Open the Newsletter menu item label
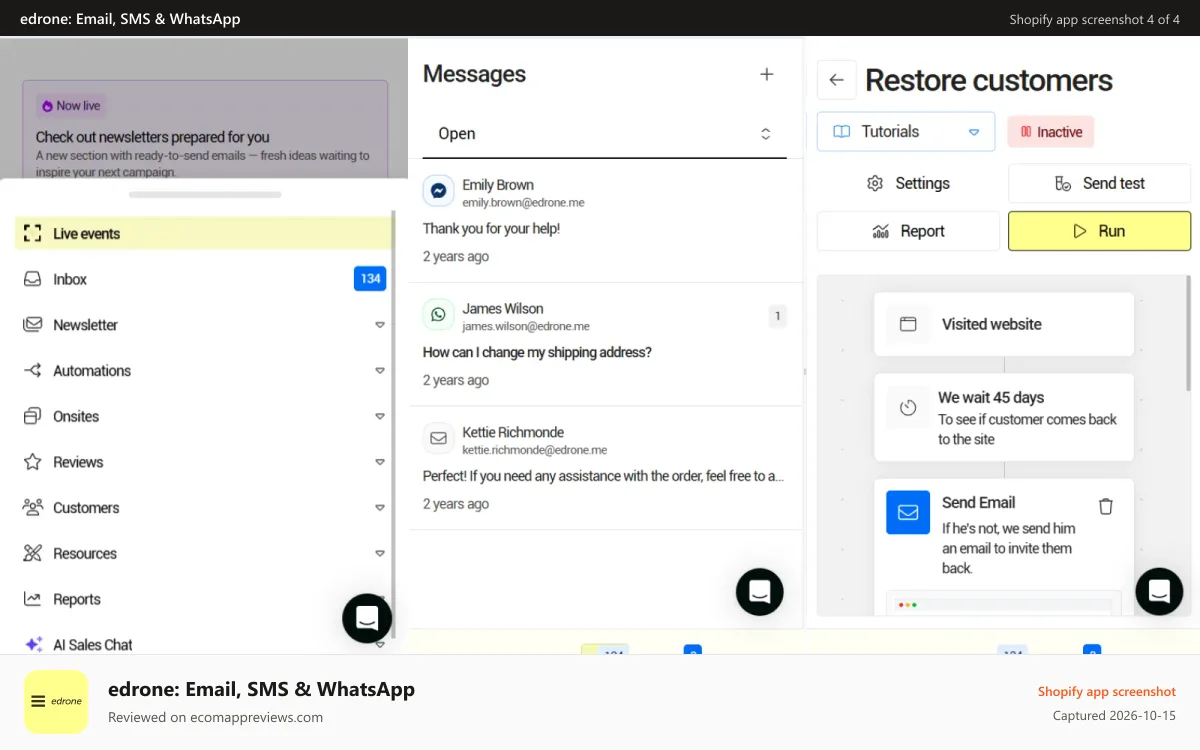This screenshot has height=750, width=1200. coord(85,325)
